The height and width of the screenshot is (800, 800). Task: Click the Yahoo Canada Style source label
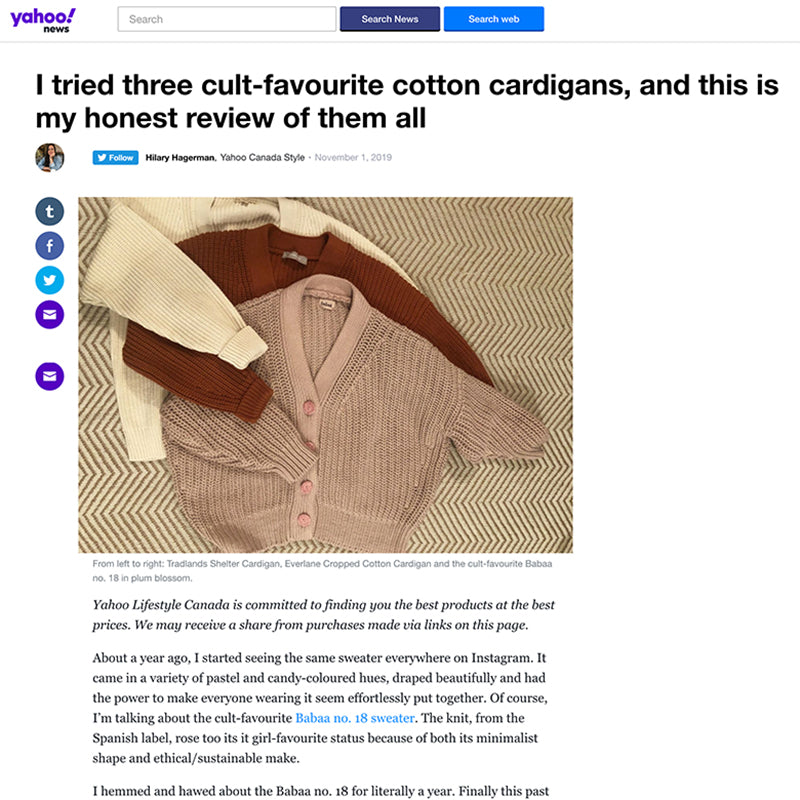click(x=262, y=158)
